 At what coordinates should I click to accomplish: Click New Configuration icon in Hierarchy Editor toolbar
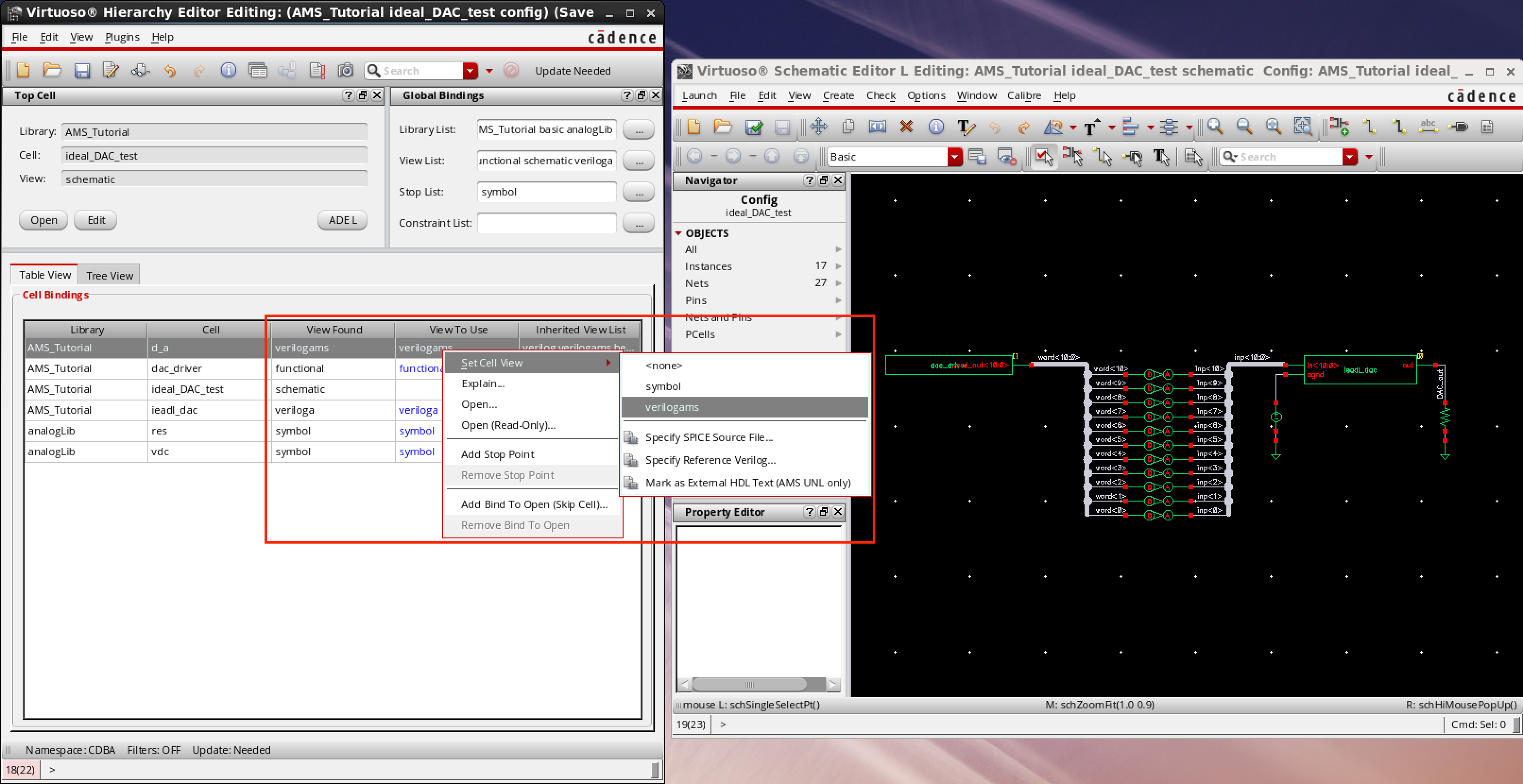point(23,70)
